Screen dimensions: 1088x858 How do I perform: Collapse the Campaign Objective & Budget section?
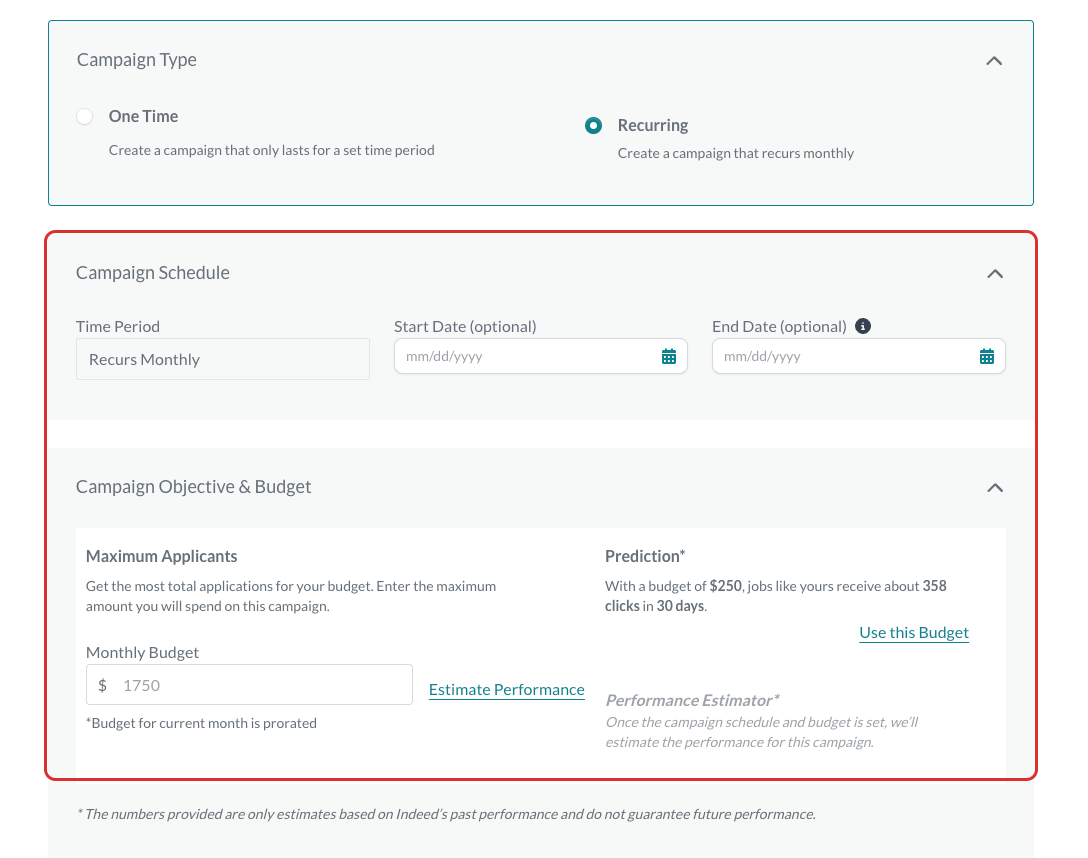coord(994,488)
